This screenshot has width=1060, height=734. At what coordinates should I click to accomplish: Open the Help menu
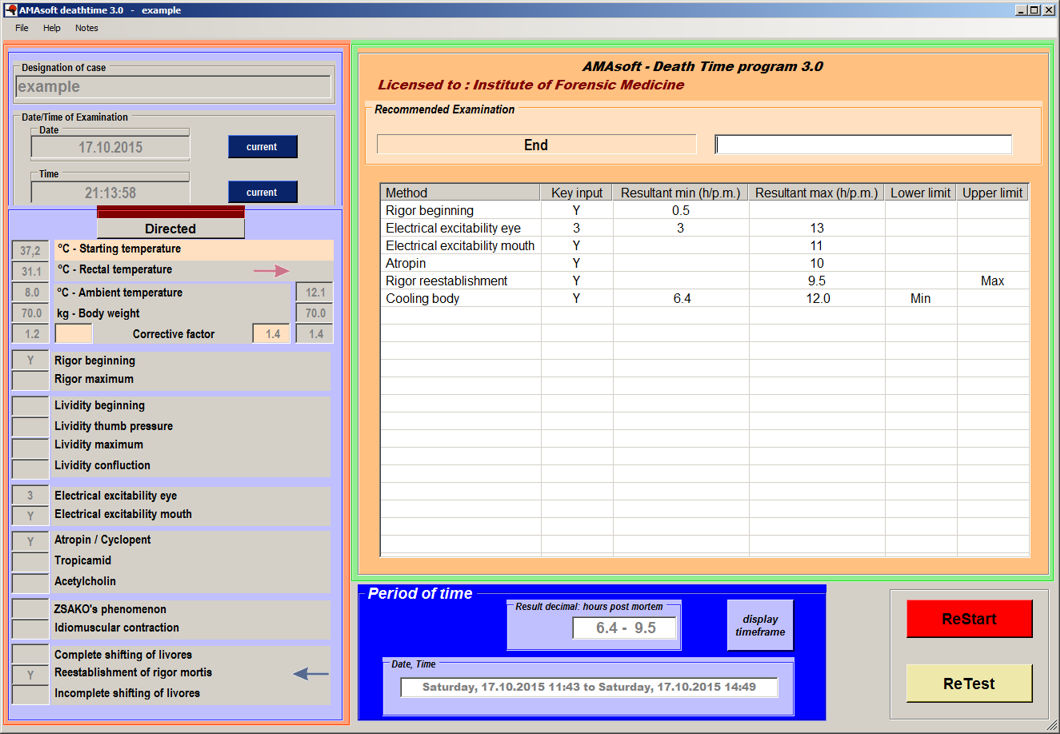pos(52,28)
